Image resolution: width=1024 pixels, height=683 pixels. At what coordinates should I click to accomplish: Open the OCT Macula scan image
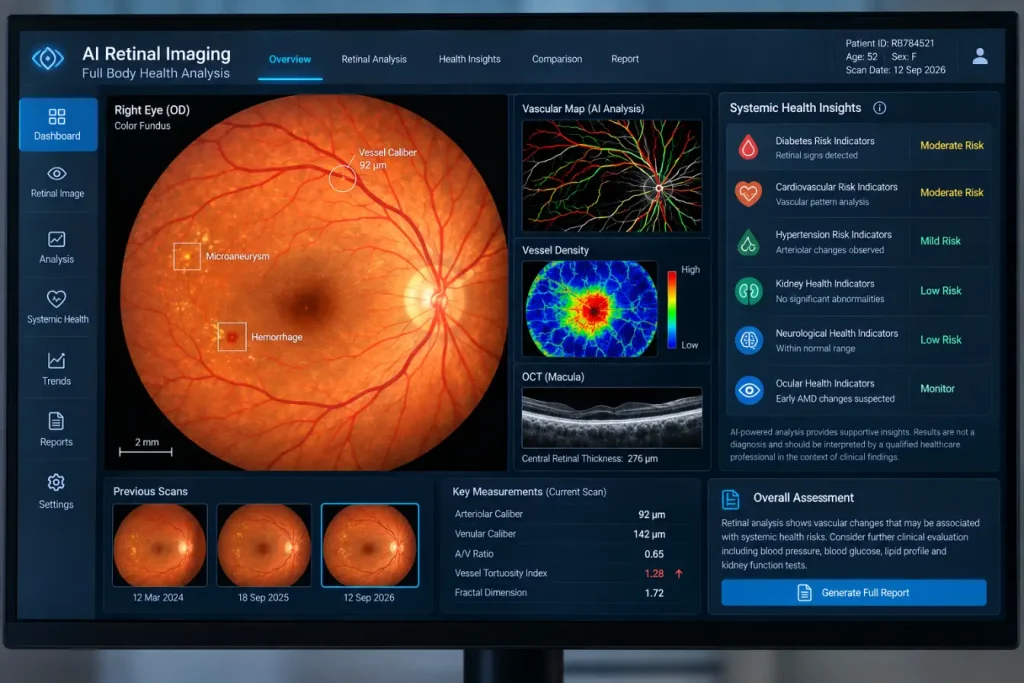coord(612,418)
